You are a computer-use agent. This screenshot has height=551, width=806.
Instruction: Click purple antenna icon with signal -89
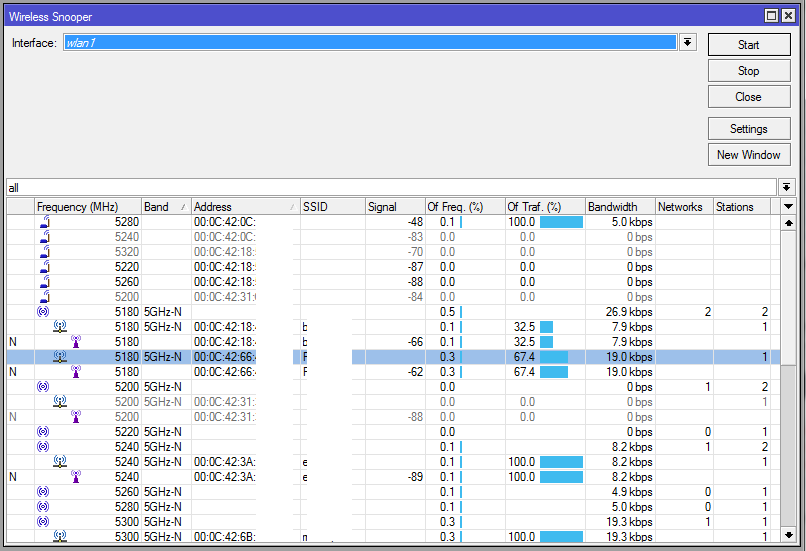[x=76, y=477]
